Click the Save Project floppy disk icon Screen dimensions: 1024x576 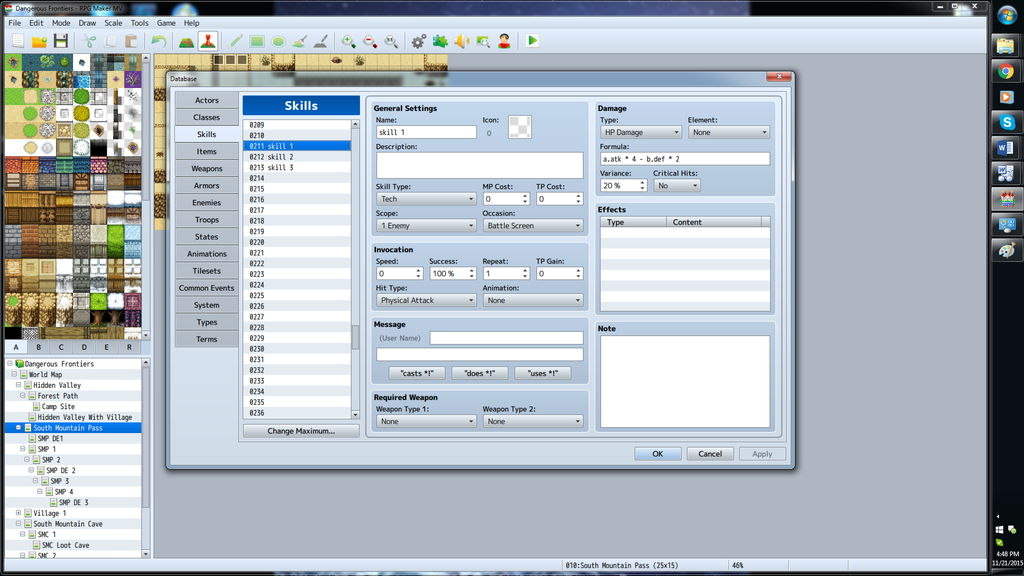pyautogui.click(x=61, y=41)
